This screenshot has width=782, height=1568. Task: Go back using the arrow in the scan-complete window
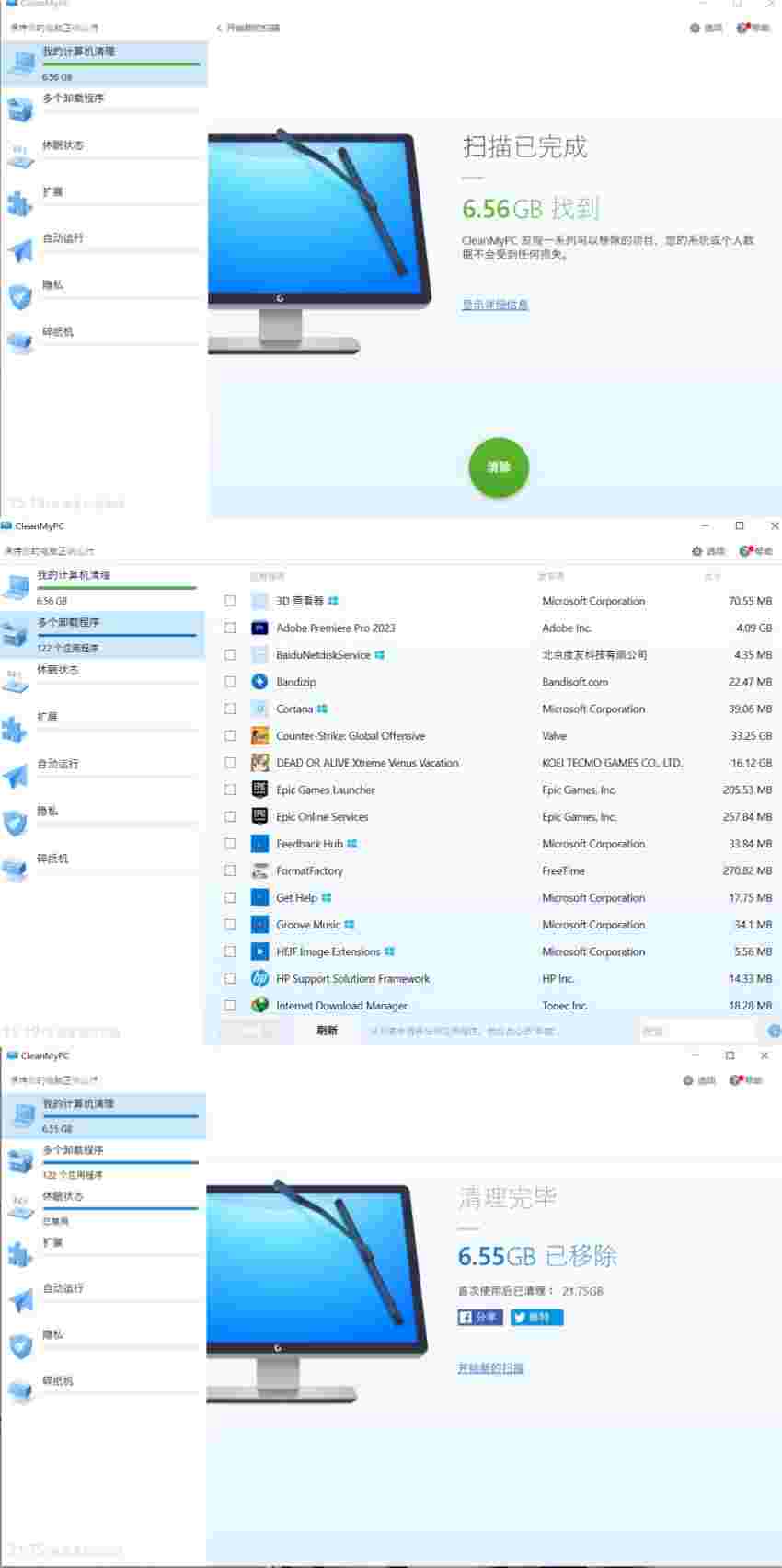219,29
